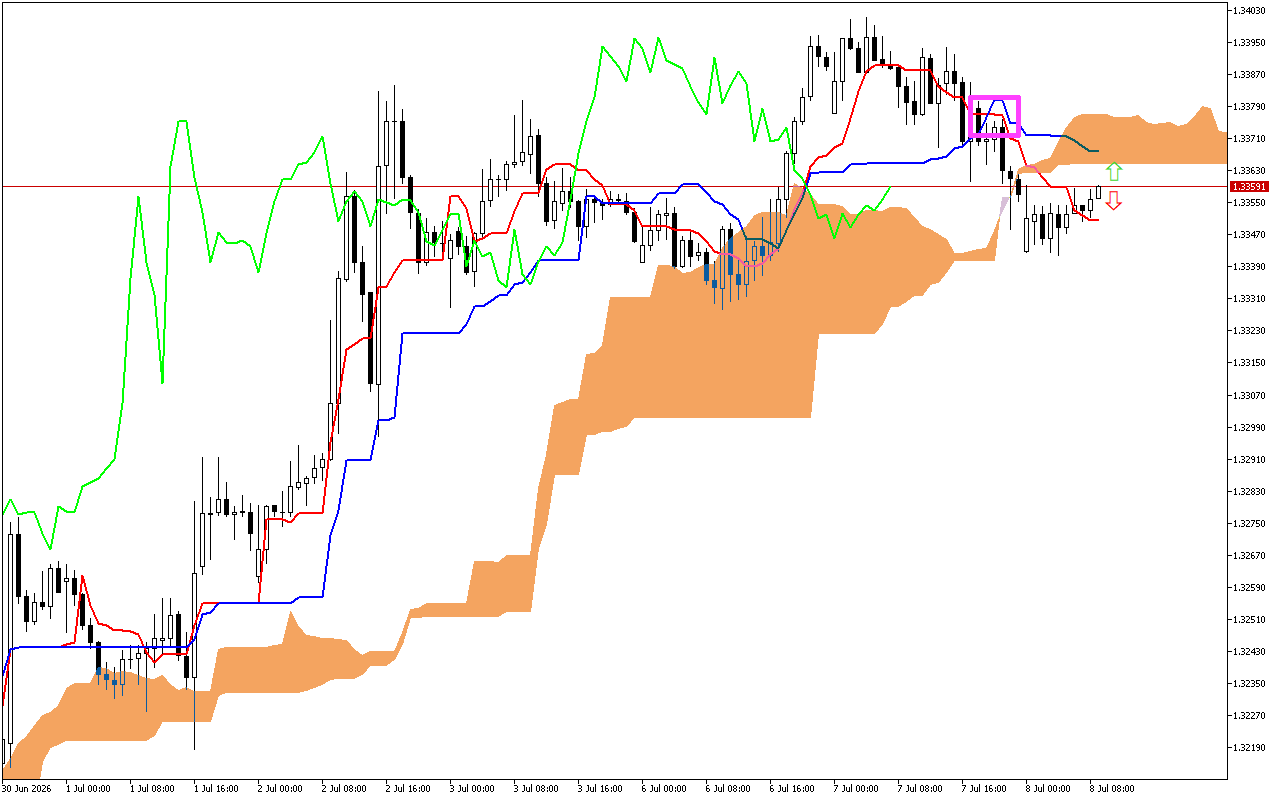The width and height of the screenshot is (1280, 800).
Task: Click the 7 Jul 08:00 time label
Action: click(919, 788)
